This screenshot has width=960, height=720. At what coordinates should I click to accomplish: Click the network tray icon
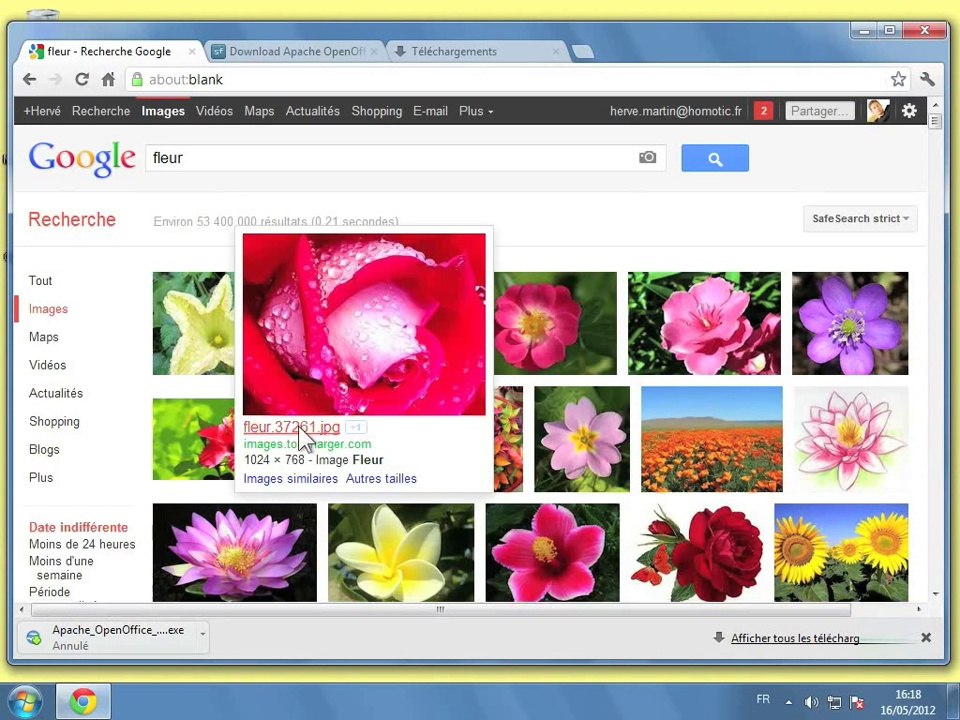pos(834,702)
